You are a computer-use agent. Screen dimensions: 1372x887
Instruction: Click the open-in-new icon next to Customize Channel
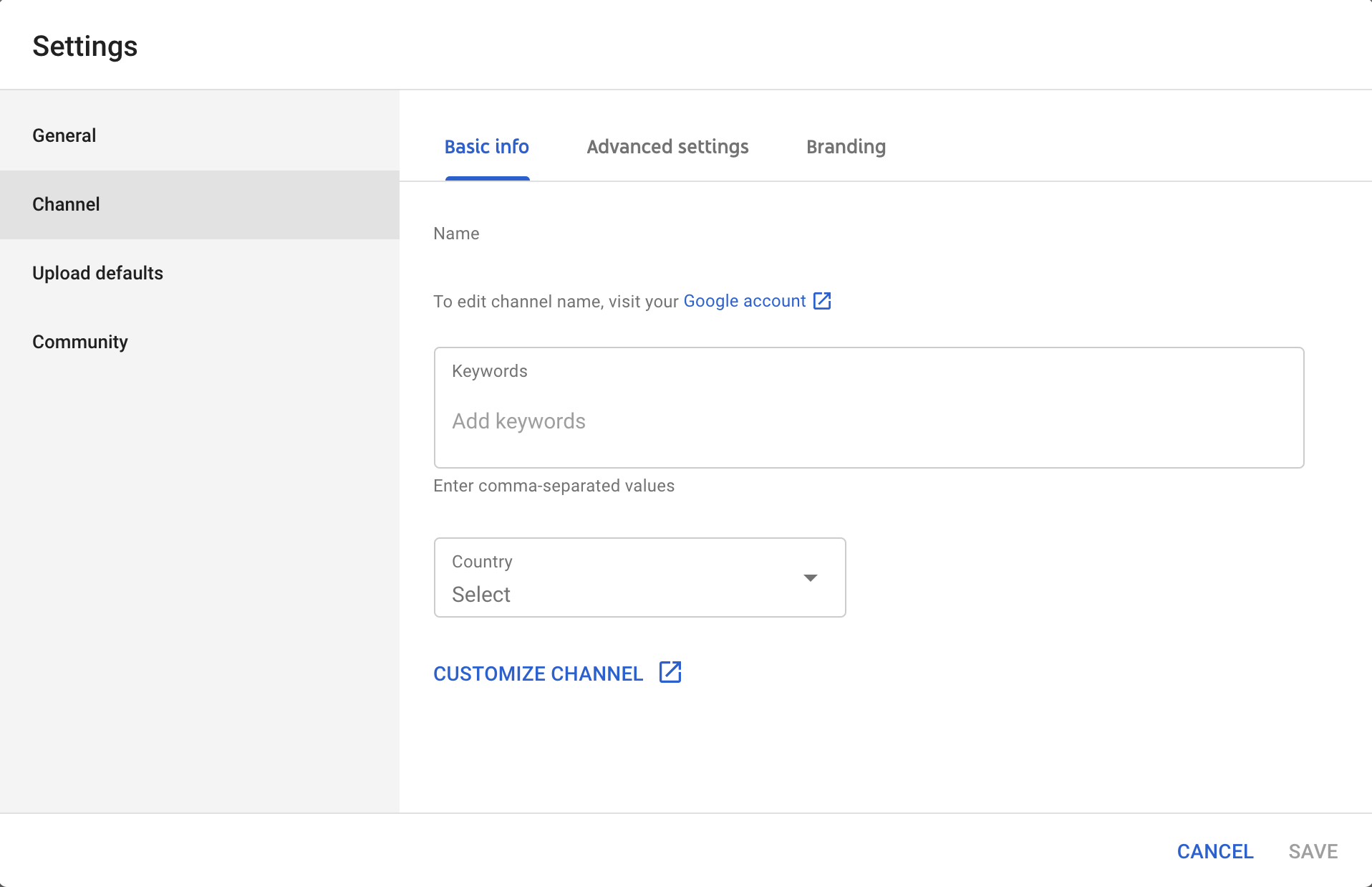(x=670, y=672)
